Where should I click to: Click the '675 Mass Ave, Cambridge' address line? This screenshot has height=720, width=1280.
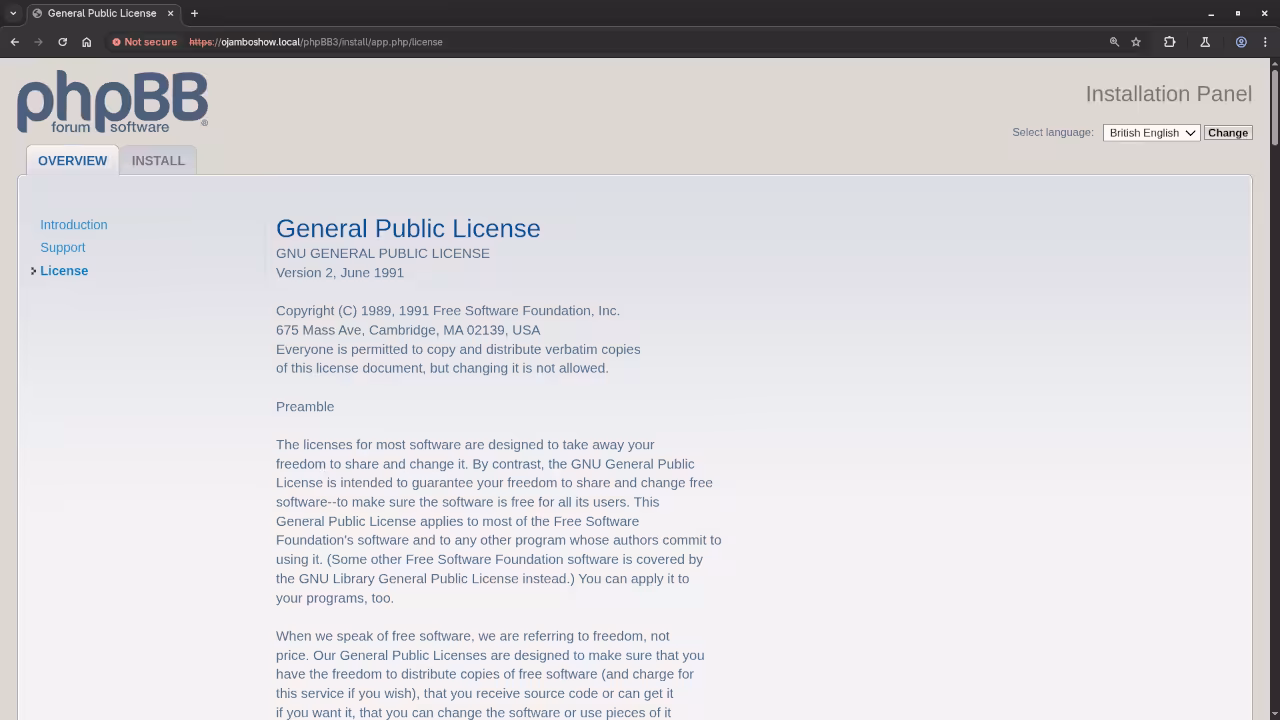point(408,330)
